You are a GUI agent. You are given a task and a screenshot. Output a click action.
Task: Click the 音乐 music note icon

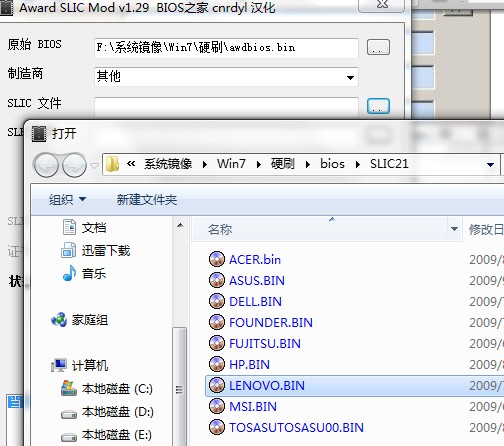(x=69, y=273)
